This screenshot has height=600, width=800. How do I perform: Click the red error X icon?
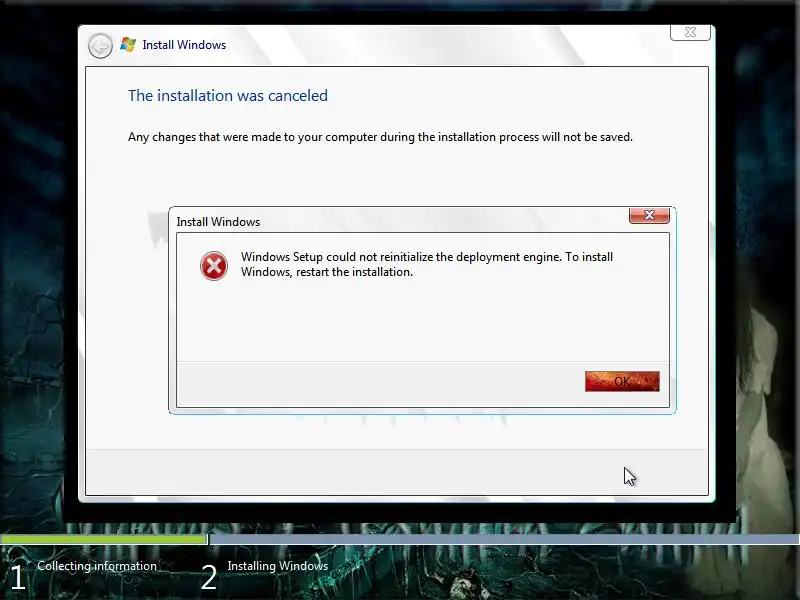214,266
